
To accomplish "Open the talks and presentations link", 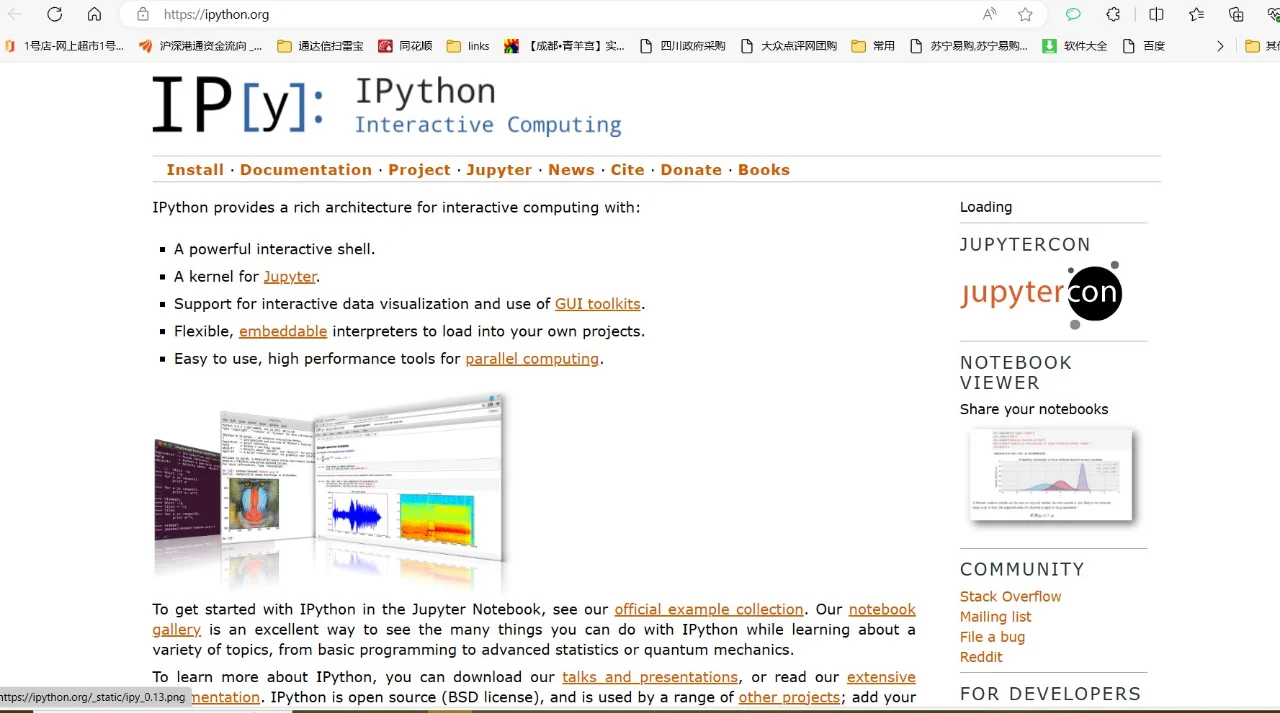I will [650, 677].
